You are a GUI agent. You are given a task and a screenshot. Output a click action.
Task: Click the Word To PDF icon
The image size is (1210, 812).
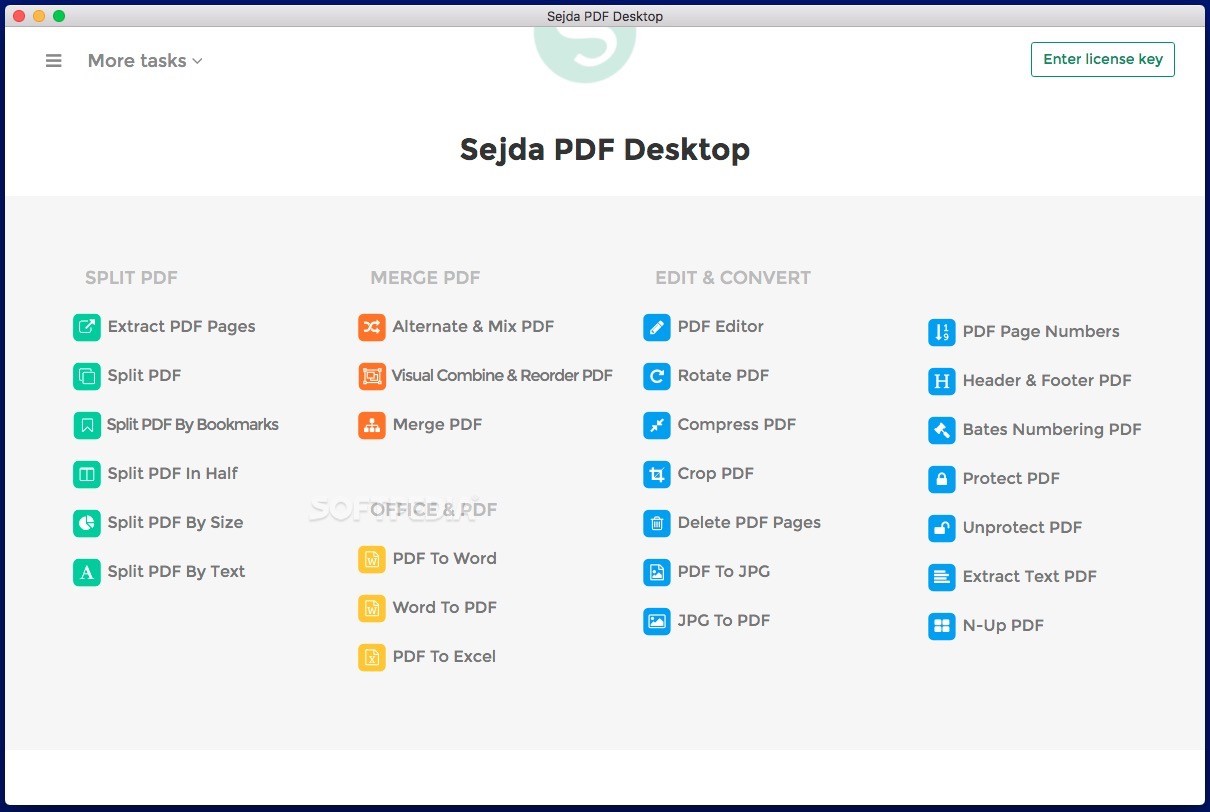click(x=372, y=608)
